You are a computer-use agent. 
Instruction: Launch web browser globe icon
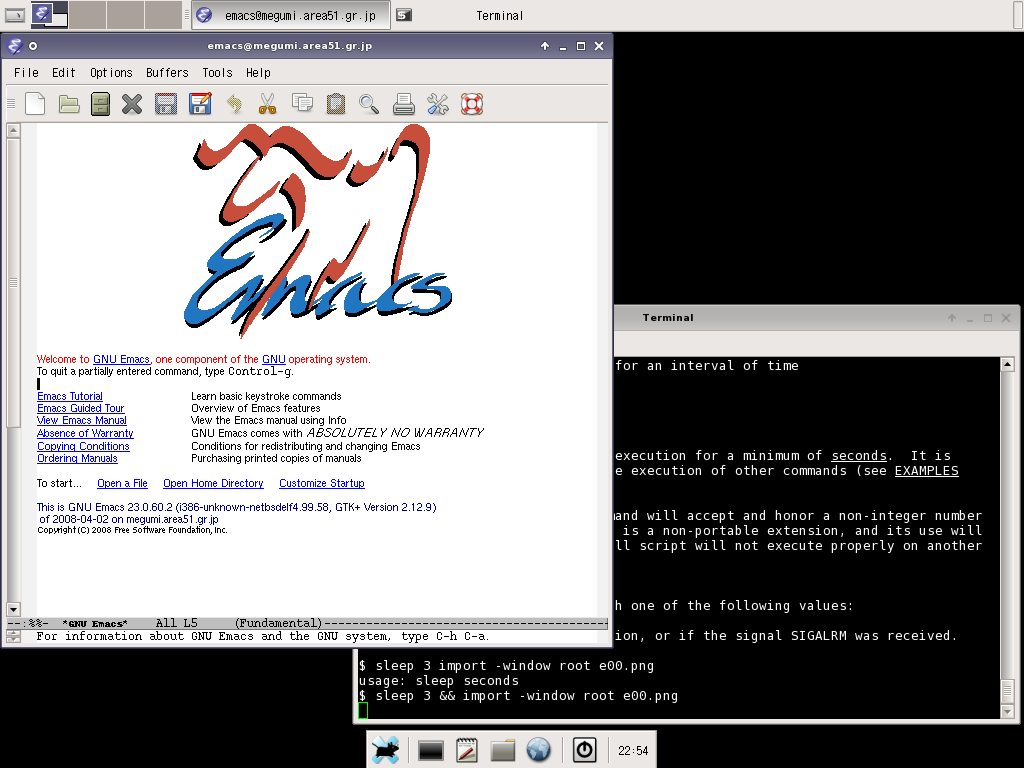click(x=539, y=750)
